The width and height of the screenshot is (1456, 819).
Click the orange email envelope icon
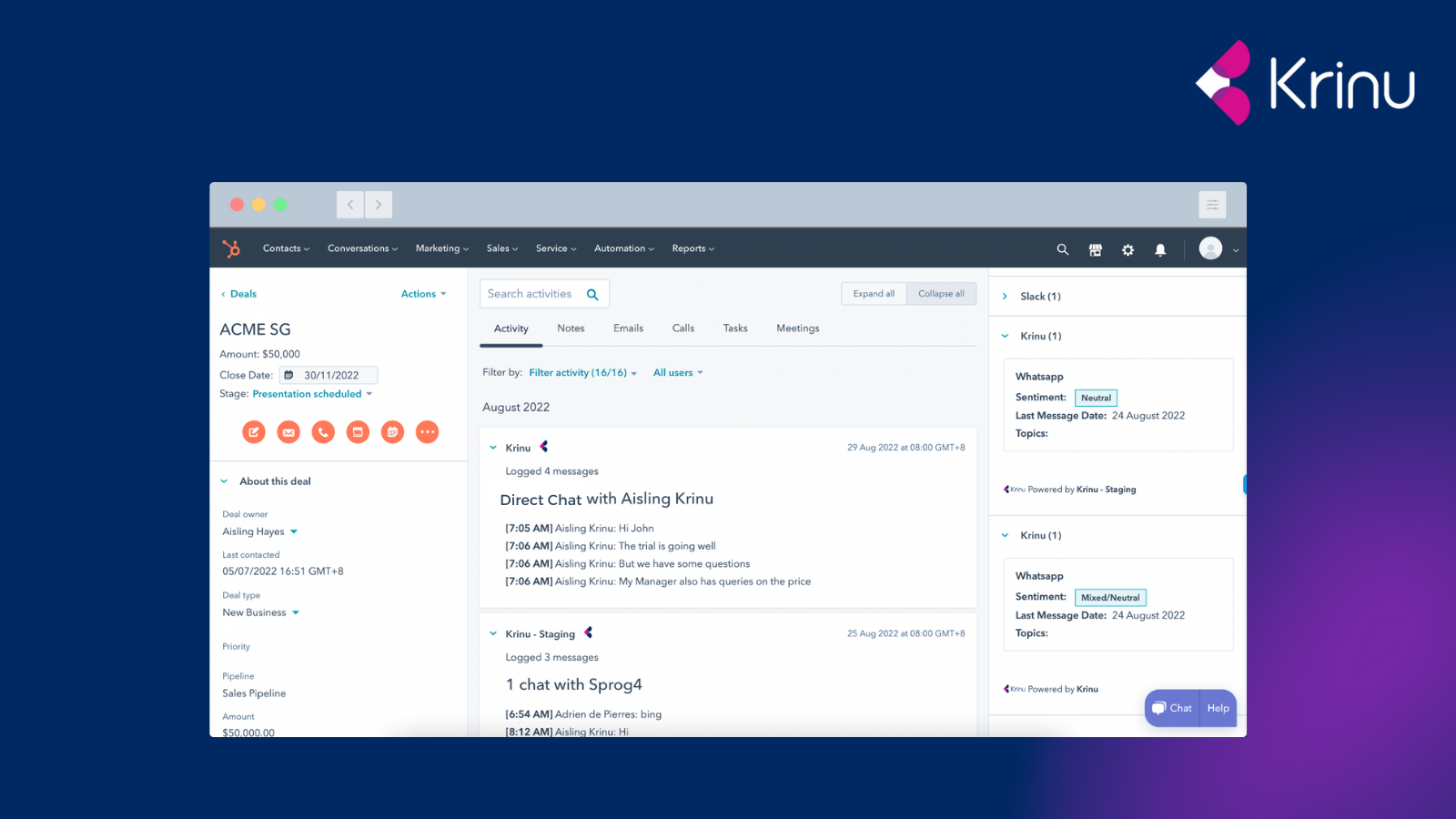point(288,432)
